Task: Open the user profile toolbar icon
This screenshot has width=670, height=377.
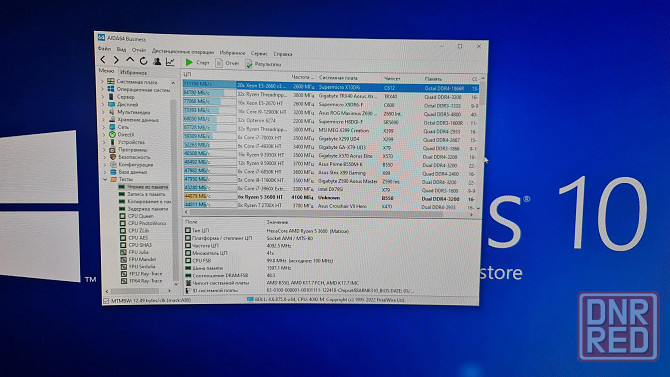Action: click(x=157, y=62)
